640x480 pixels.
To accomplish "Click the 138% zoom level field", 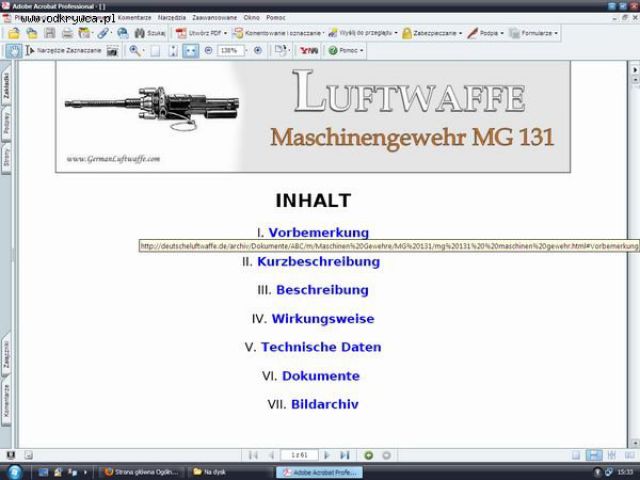I will 229,50.
